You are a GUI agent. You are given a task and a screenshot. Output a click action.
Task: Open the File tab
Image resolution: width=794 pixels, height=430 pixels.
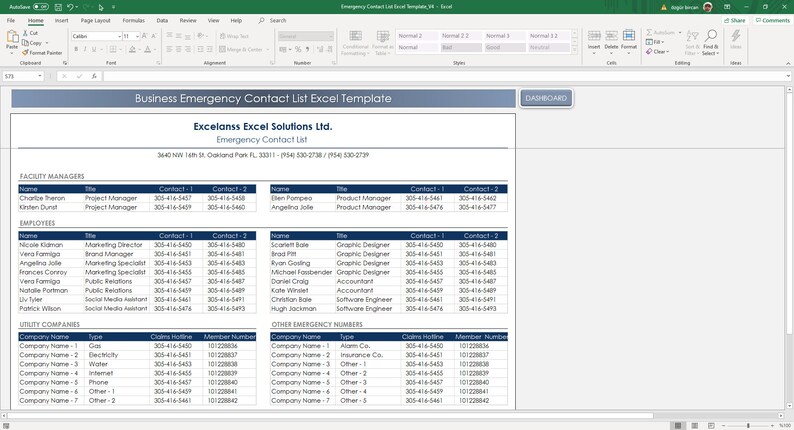[x=11, y=21]
